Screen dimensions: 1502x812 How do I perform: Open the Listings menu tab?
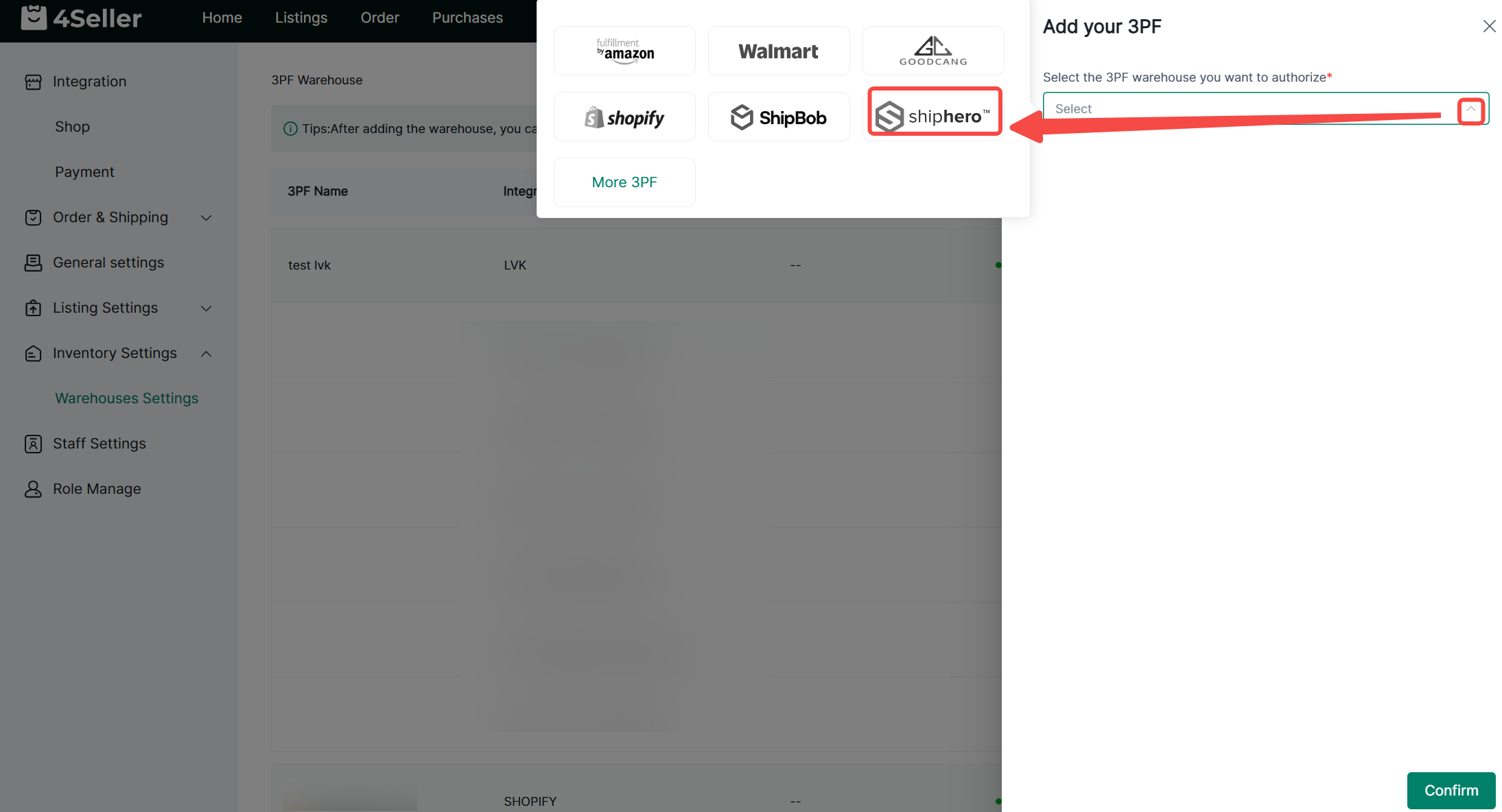coord(301,18)
